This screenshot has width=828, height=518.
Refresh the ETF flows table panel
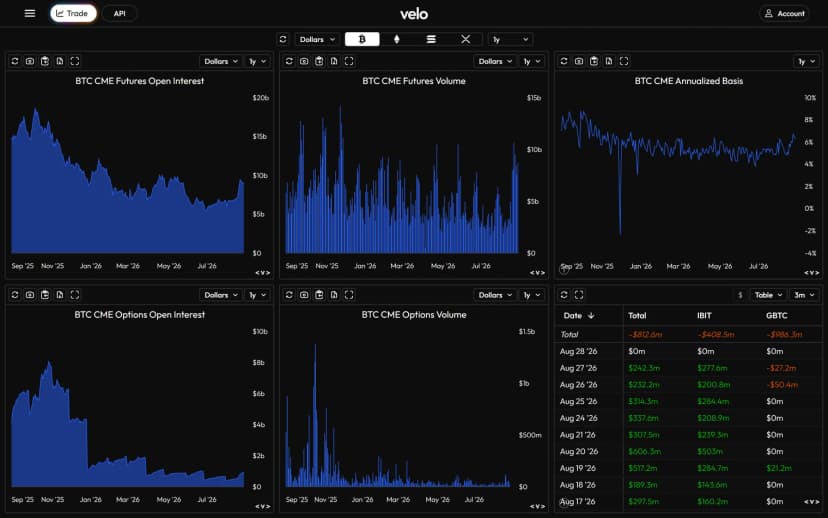(564, 295)
